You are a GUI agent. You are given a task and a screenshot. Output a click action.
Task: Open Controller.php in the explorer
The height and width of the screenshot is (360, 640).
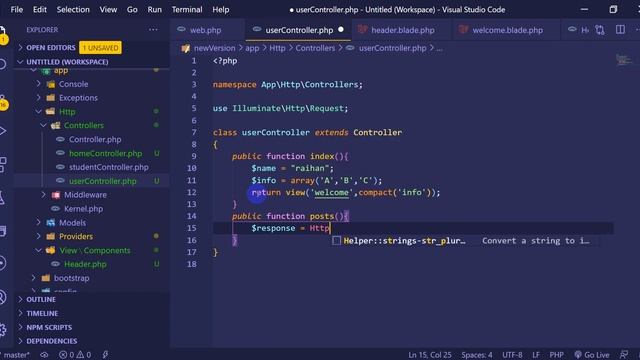[95, 140]
